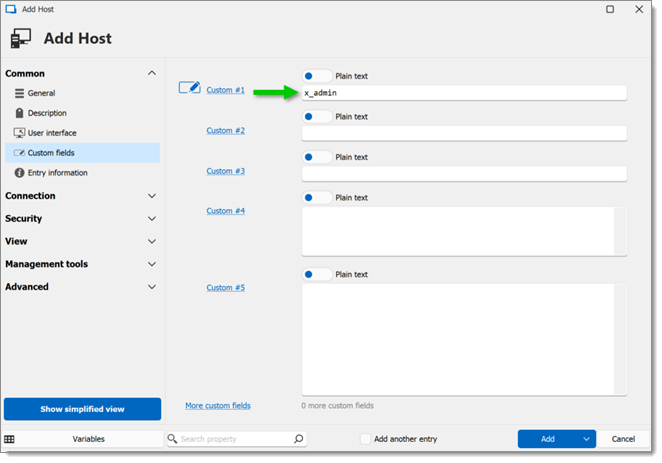Screen dimensions: 662x463
Task: Toggle Plain text switch for Custom #3
Action: 317,157
